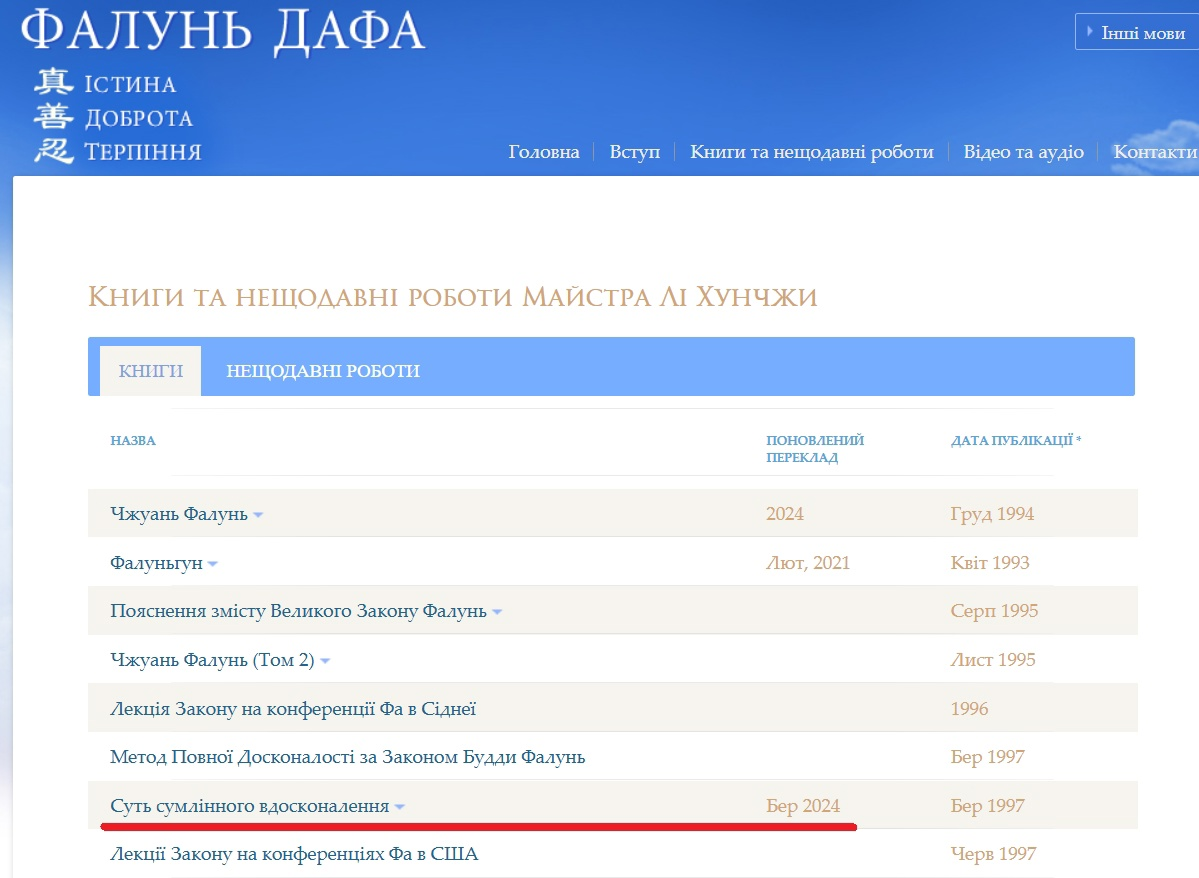Select the КНИГИ tab

tap(151, 371)
